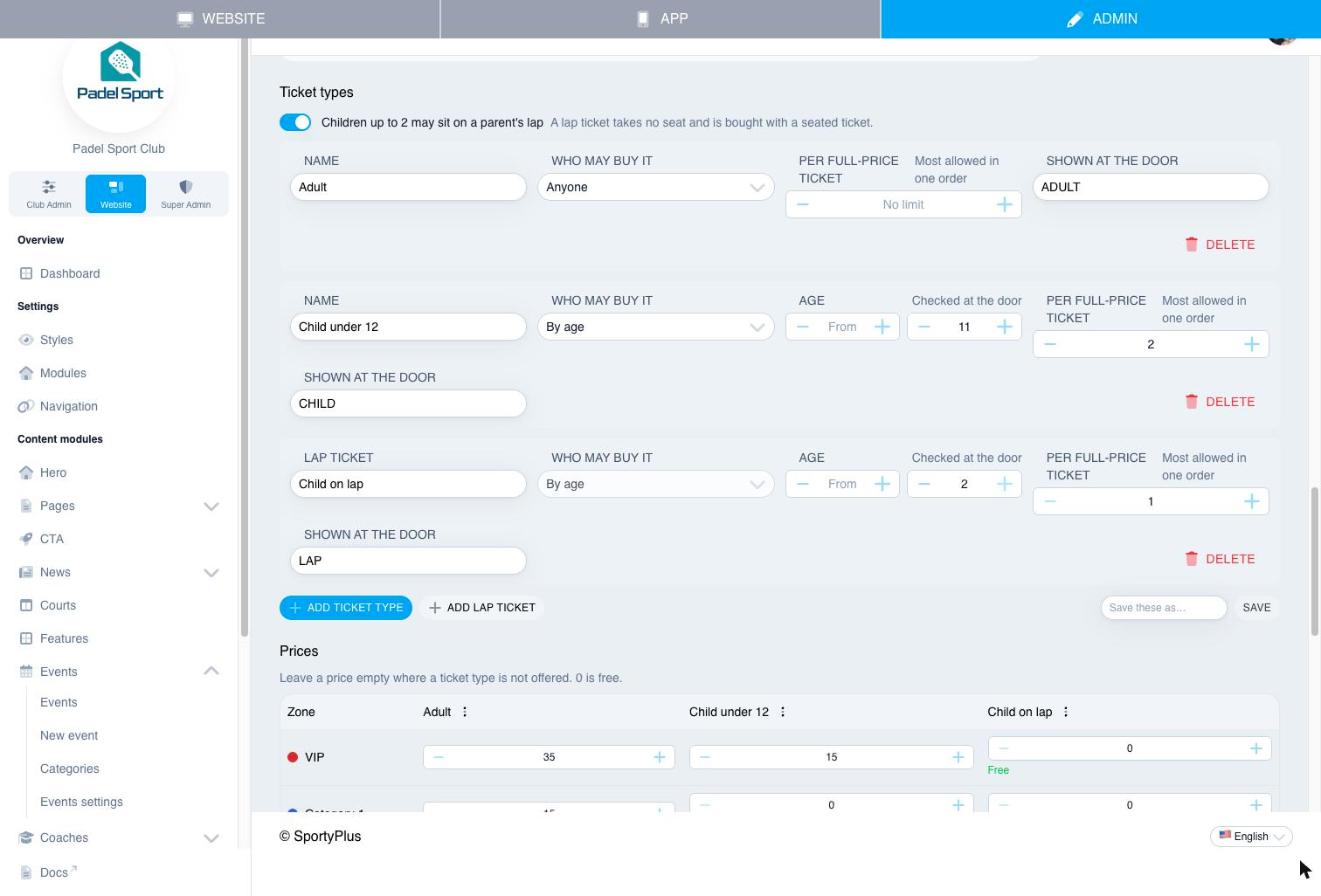Open Child under 12 'By age' dropdown
The height and width of the screenshot is (896, 1321).
click(x=656, y=327)
